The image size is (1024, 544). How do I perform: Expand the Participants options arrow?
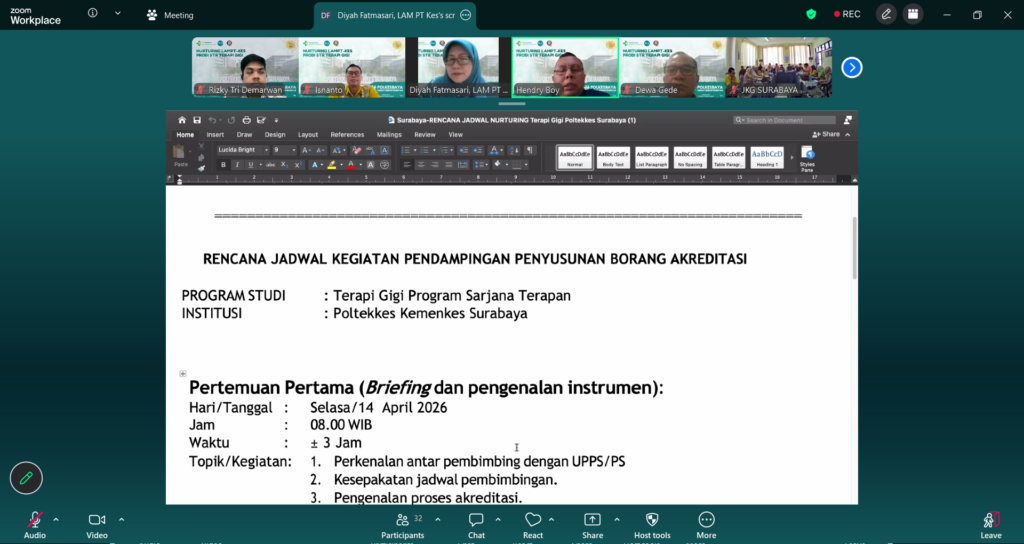(x=438, y=520)
